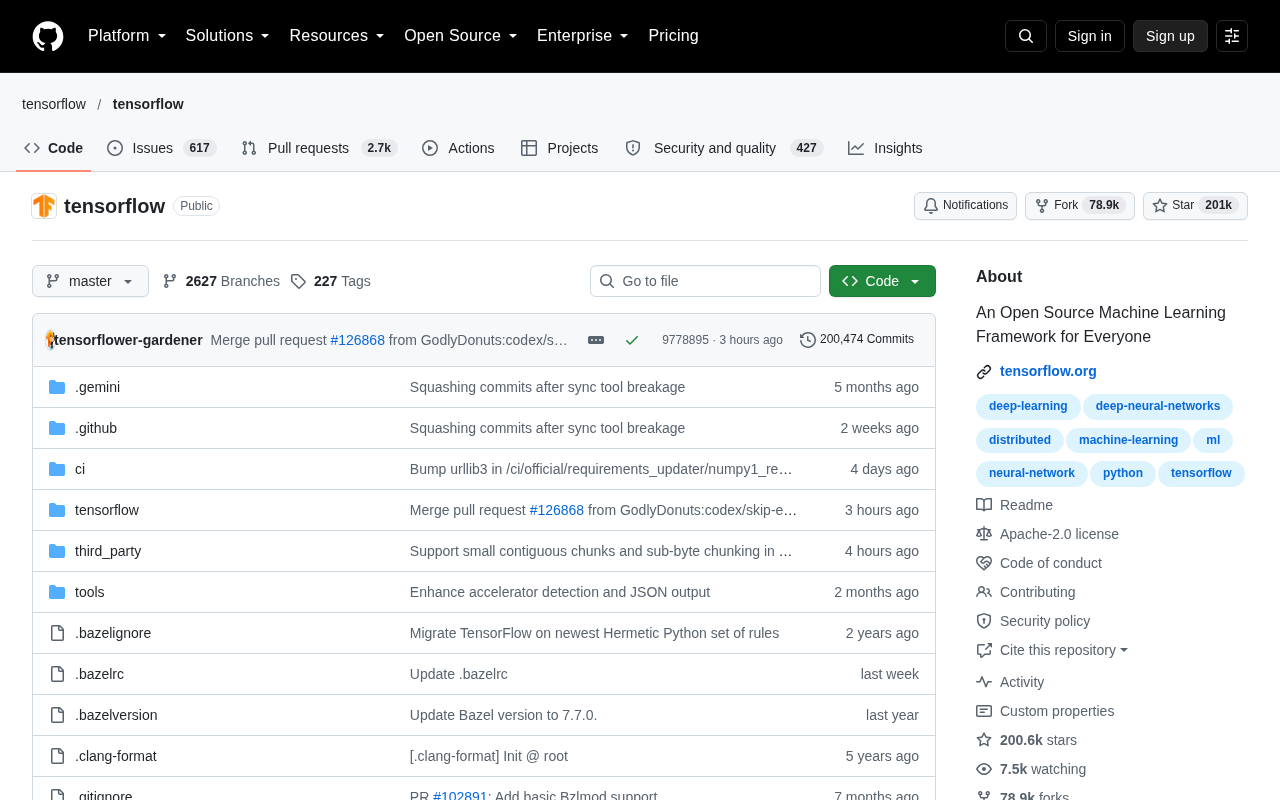Screen dimensions: 1280x800
Task: Open the third_party folder
Action: pyautogui.click(x=108, y=551)
